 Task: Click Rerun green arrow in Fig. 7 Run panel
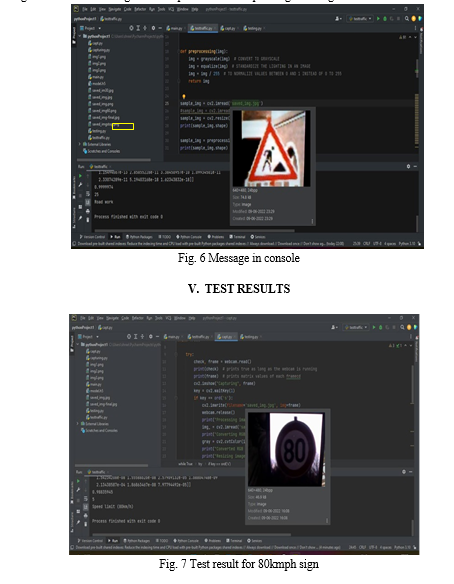tap(78, 481)
